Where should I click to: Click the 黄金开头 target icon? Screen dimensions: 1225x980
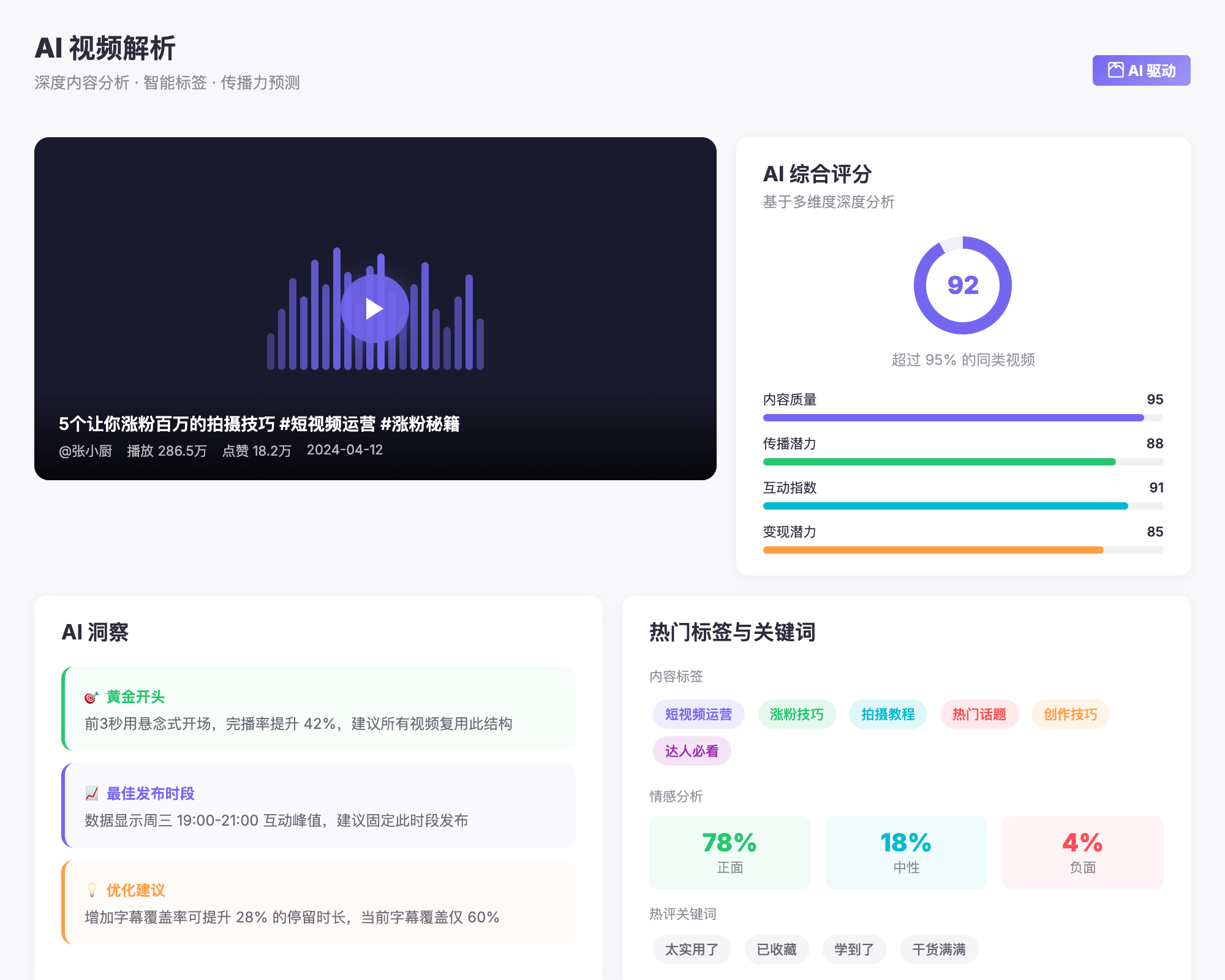(91, 696)
